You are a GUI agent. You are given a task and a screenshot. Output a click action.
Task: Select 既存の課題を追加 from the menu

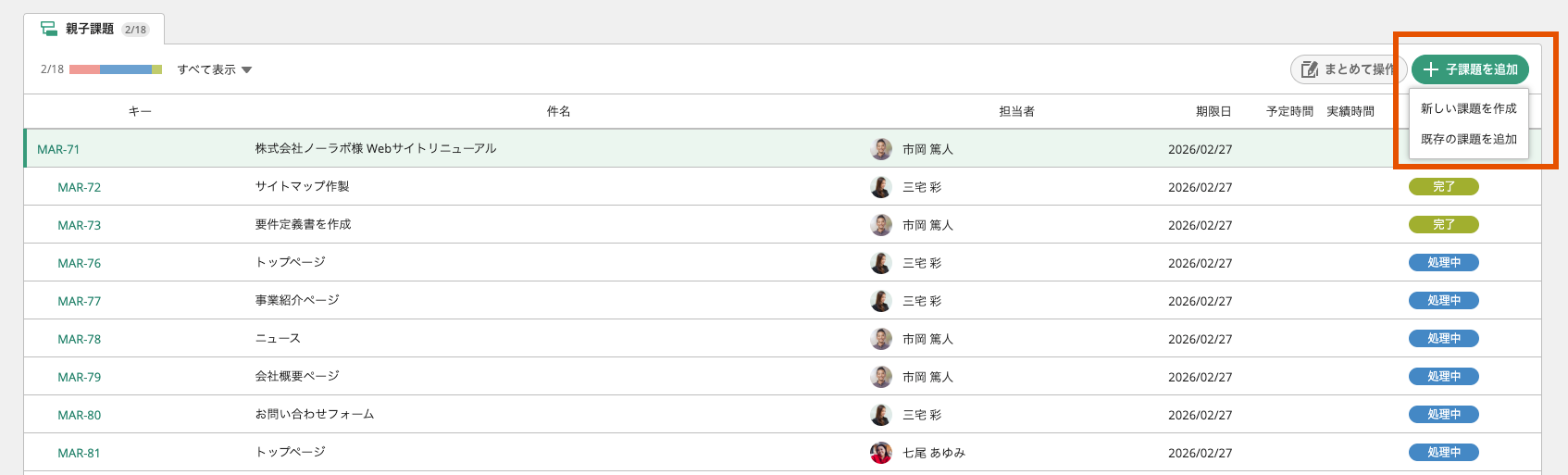click(x=1469, y=139)
